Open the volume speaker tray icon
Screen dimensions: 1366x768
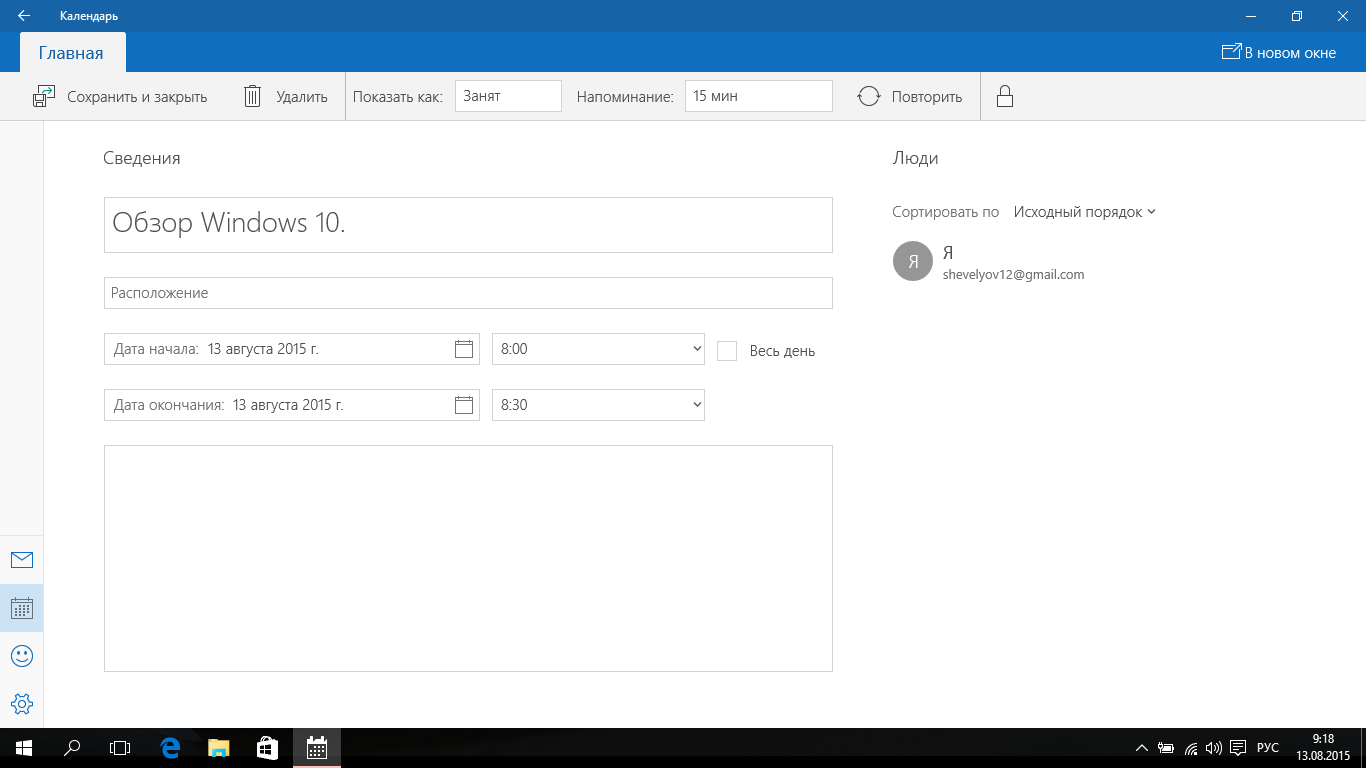(1214, 748)
